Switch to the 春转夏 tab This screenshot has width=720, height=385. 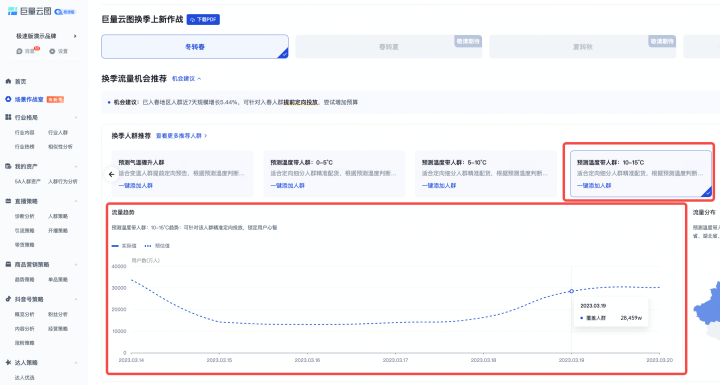coord(388,47)
